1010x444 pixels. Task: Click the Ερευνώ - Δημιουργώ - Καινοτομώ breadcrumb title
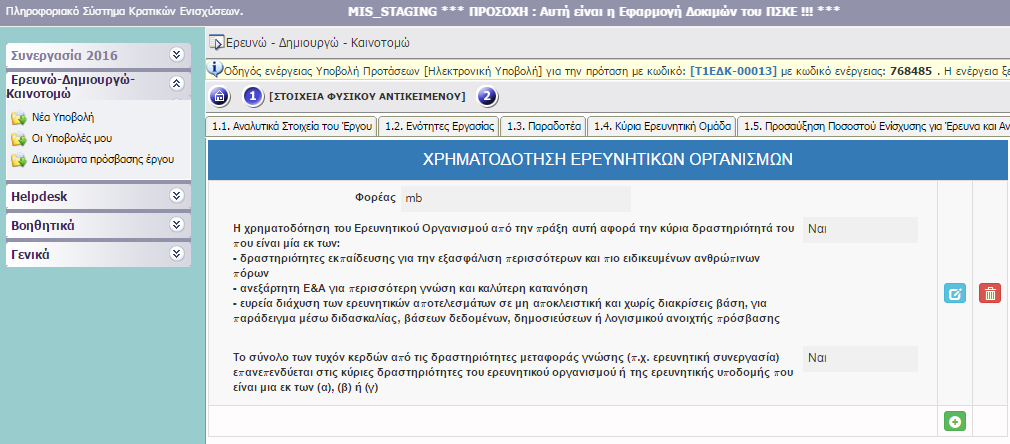point(318,43)
